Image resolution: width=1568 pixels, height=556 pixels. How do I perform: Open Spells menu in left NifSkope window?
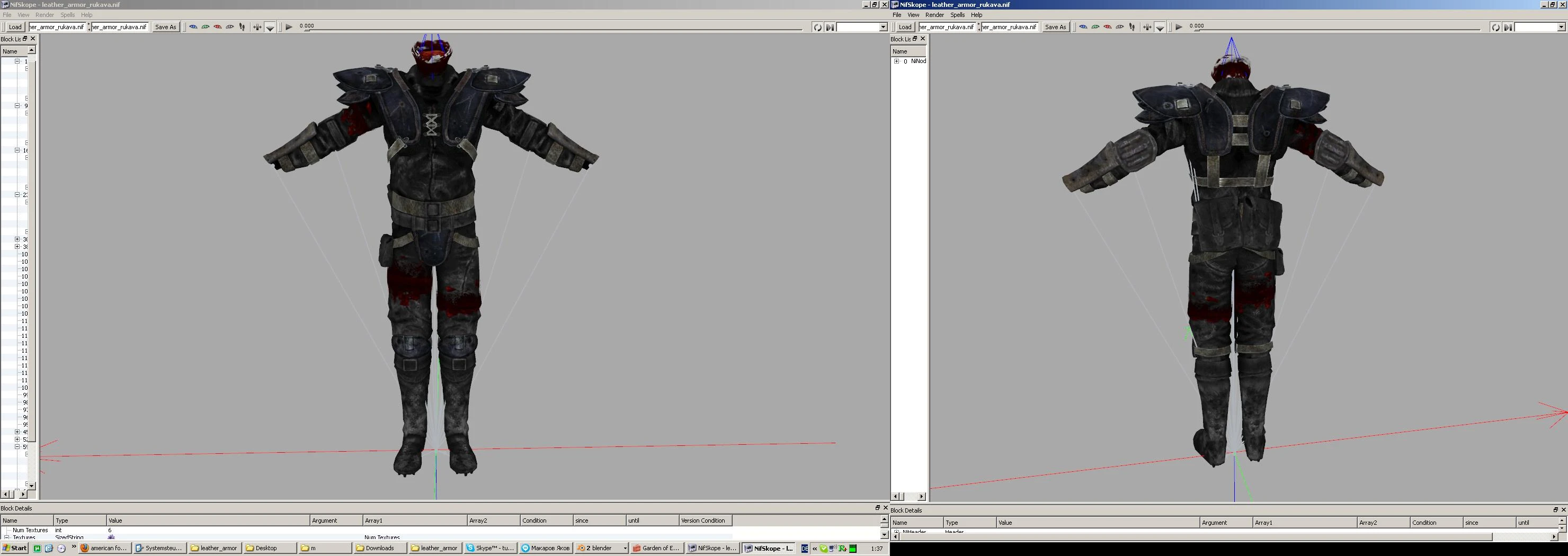pos(68,15)
